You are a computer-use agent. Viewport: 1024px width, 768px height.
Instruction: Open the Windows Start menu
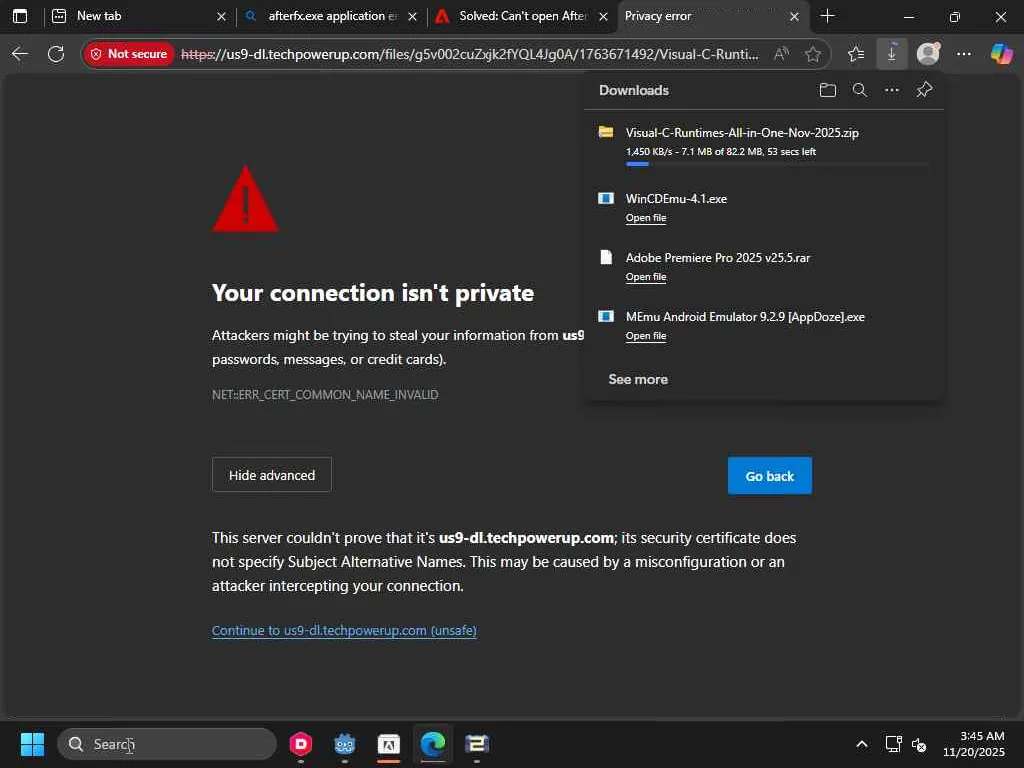tap(32, 744)
